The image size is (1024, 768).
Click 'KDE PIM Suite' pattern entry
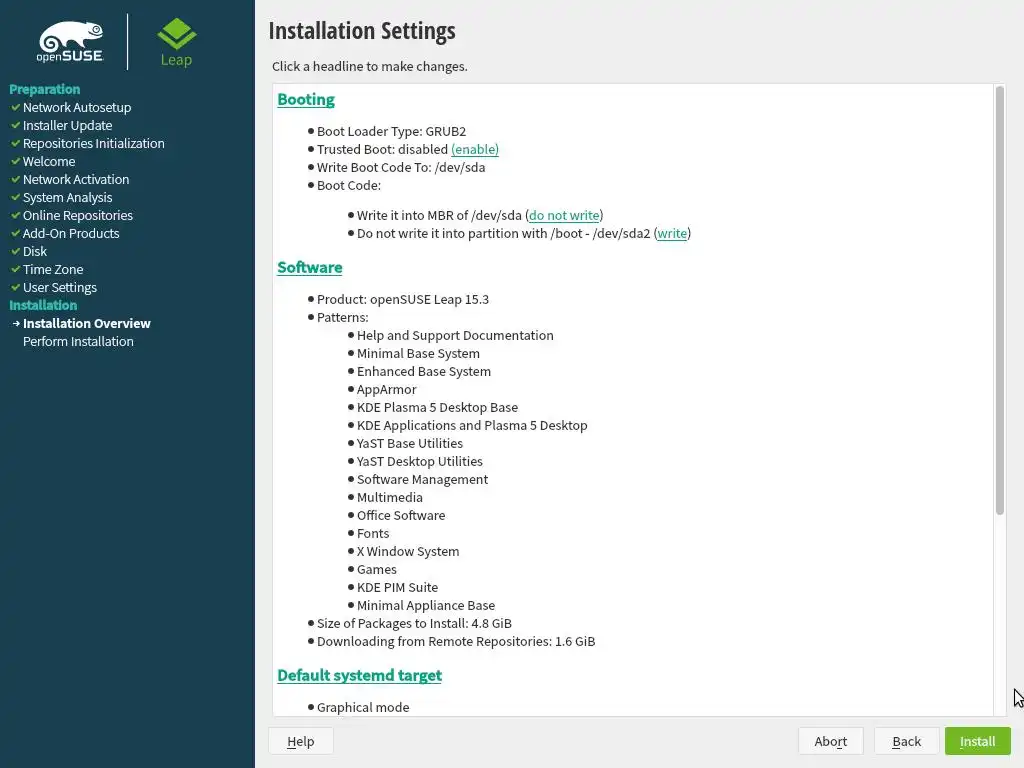(398, 588)
